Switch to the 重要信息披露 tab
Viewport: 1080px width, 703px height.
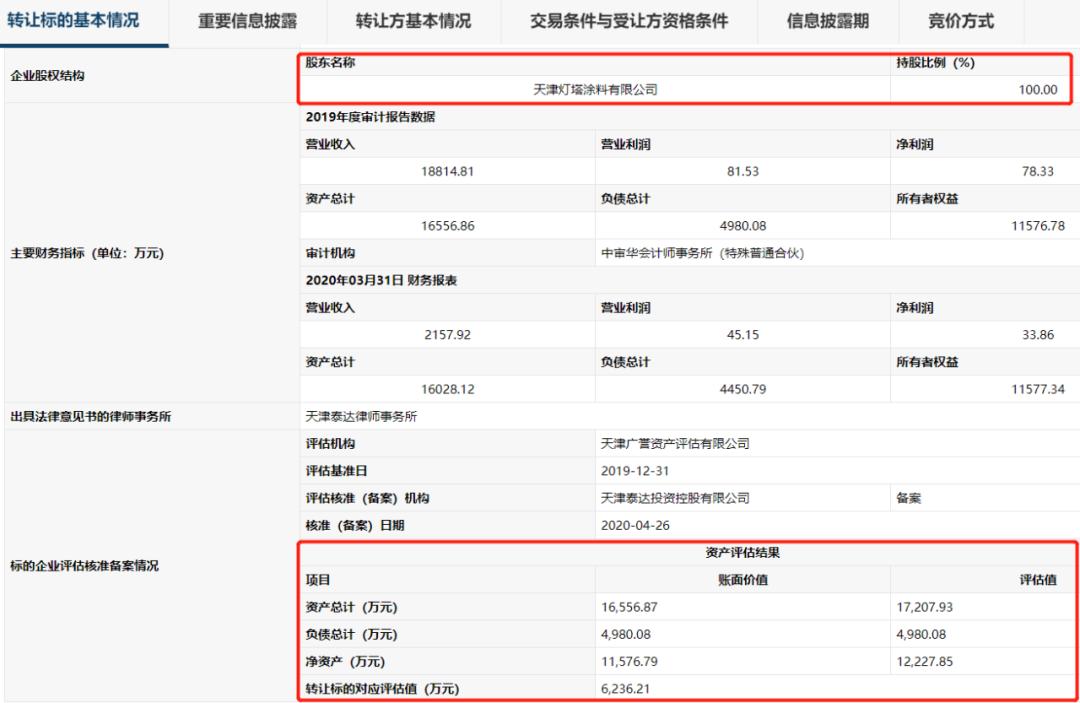[248, 21]
